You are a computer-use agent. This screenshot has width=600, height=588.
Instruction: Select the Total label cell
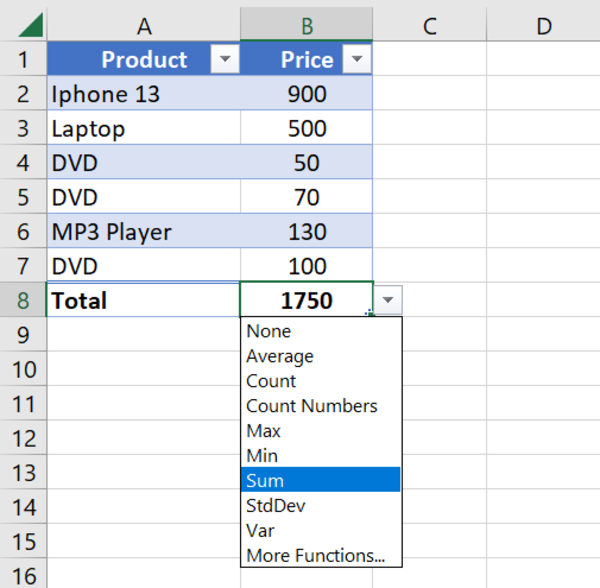pyautogui.click(x=144, y=300)
